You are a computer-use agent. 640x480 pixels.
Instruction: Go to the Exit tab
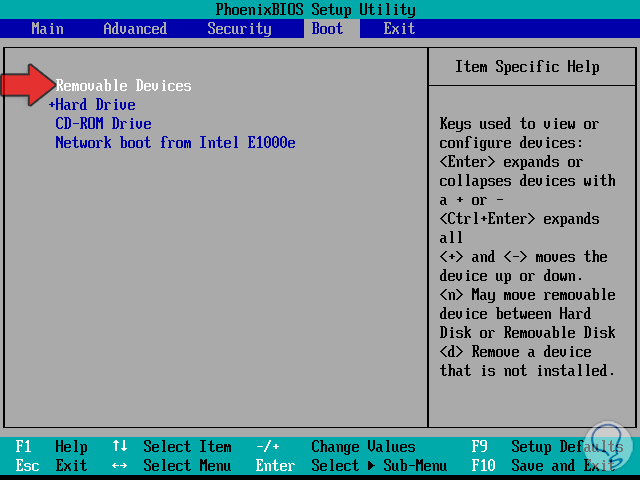[x=399, y=29]
